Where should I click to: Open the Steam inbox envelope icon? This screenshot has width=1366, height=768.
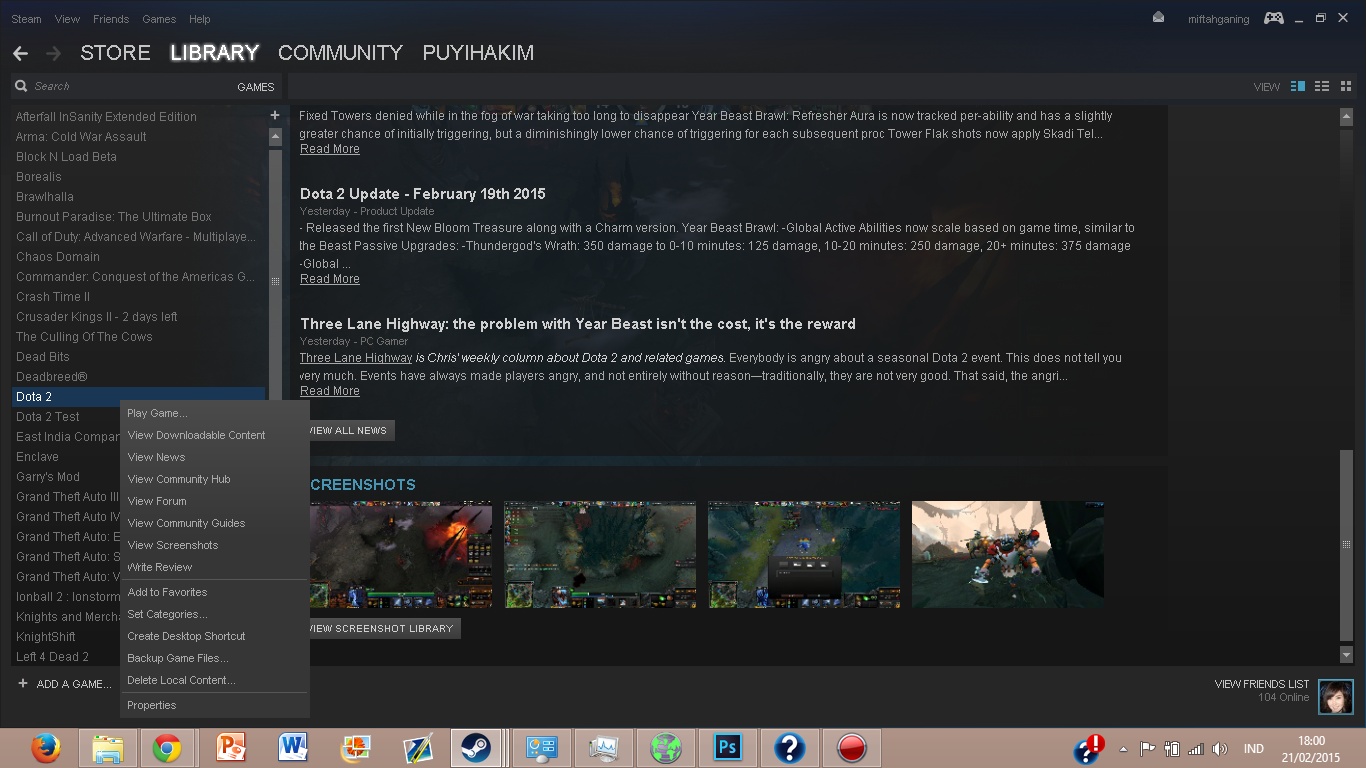[1158, 18]
